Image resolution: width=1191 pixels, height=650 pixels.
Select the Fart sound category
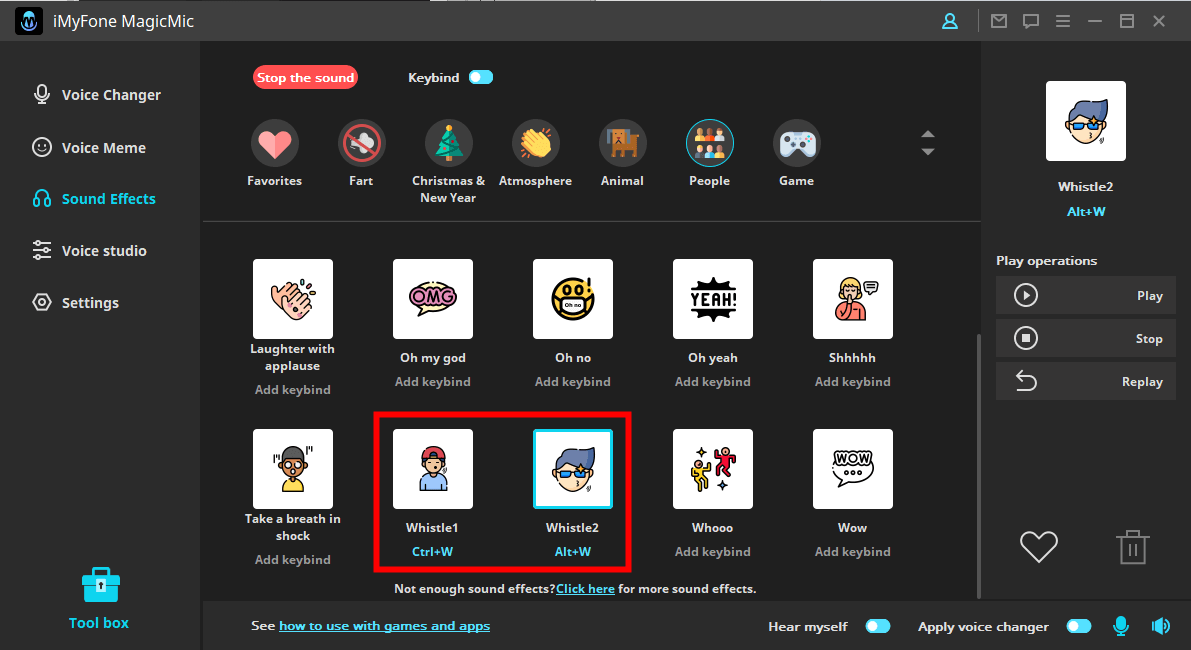click(x=362, y=144)
